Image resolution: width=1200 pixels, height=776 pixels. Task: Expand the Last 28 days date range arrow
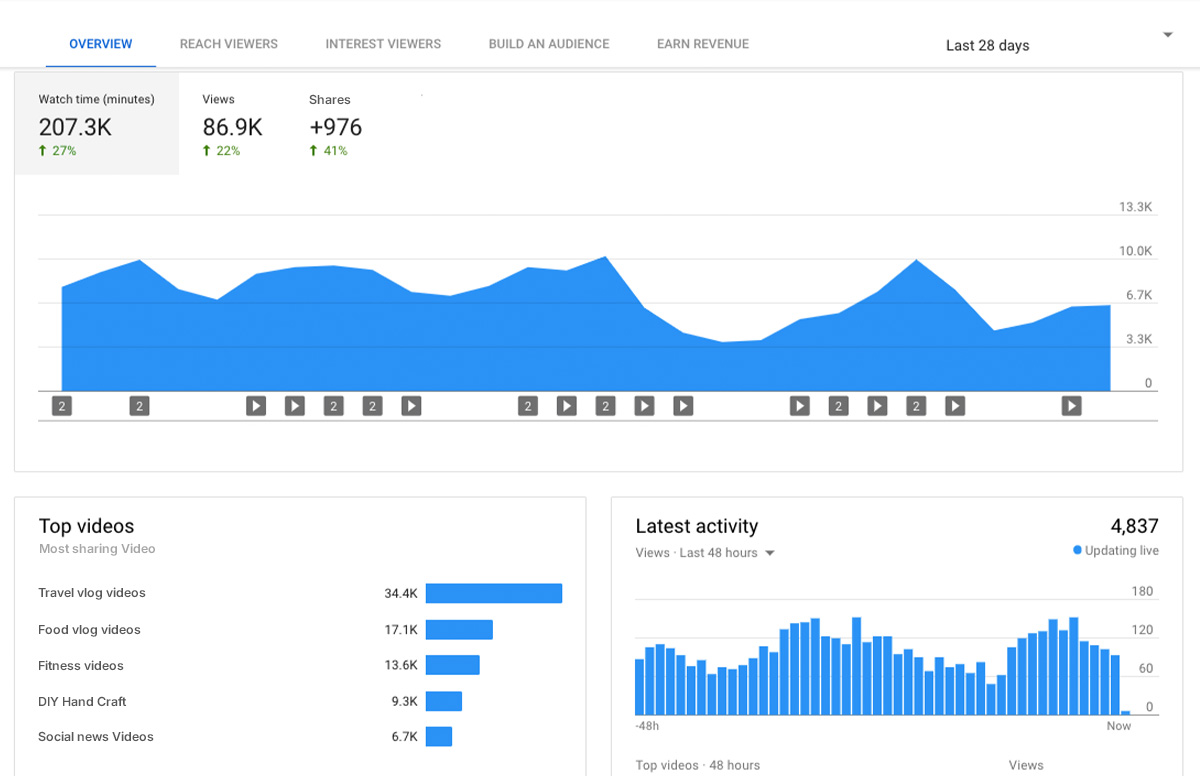[x=1167, y=35]
